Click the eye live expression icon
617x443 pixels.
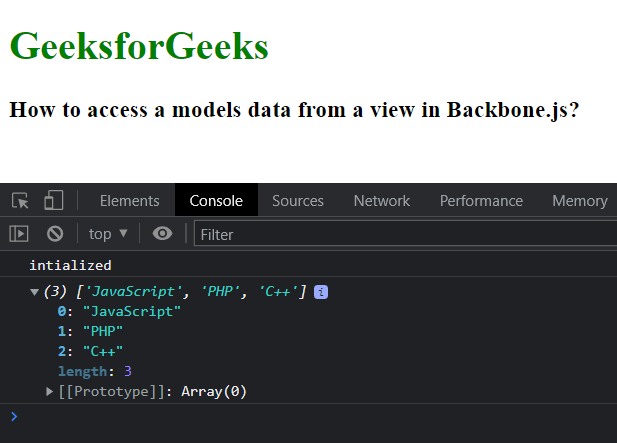pos(162,234)
